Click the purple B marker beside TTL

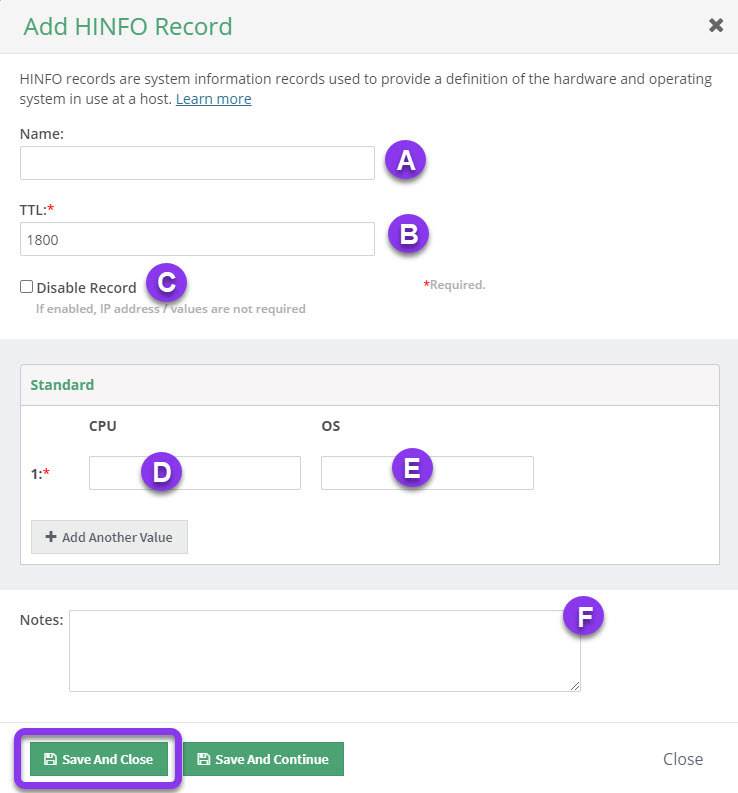coord(409,235)
